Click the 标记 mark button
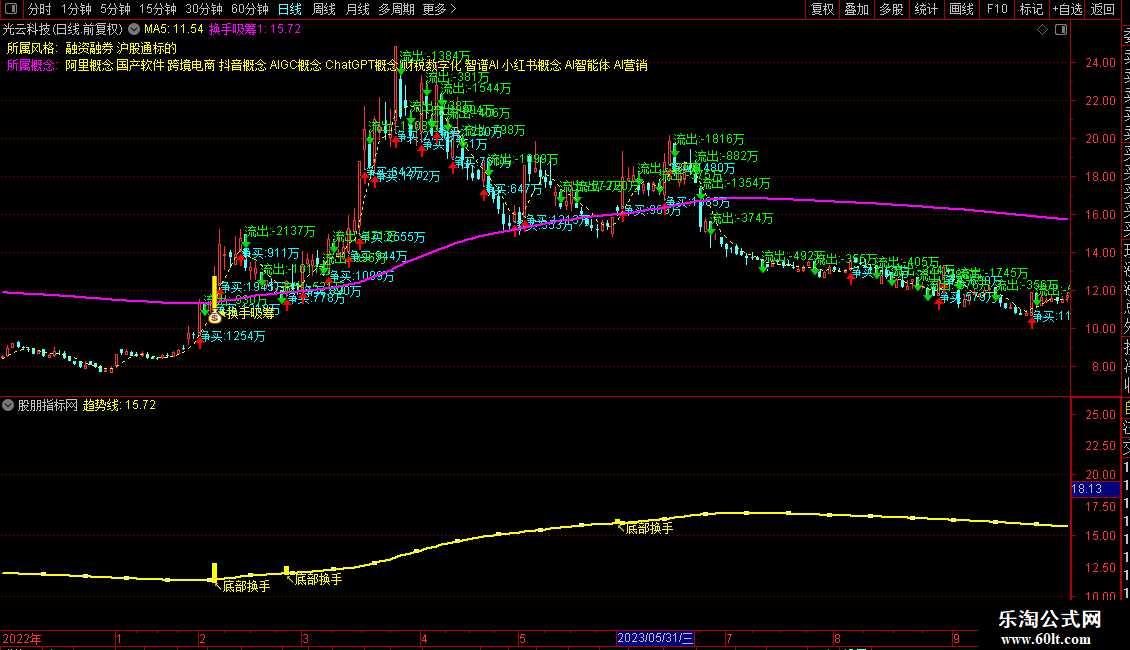Screen dimensions: 1130x650 [1031, 9]
